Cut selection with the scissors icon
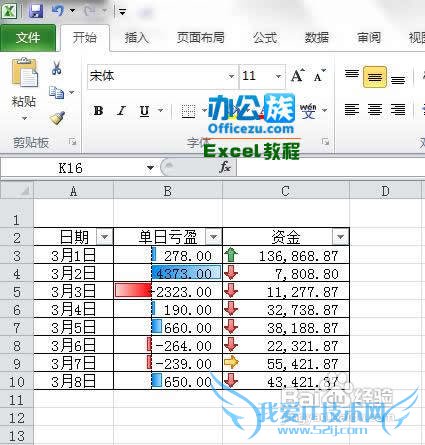This screenshot has height=445, width=425. click(x=56, y=68)
